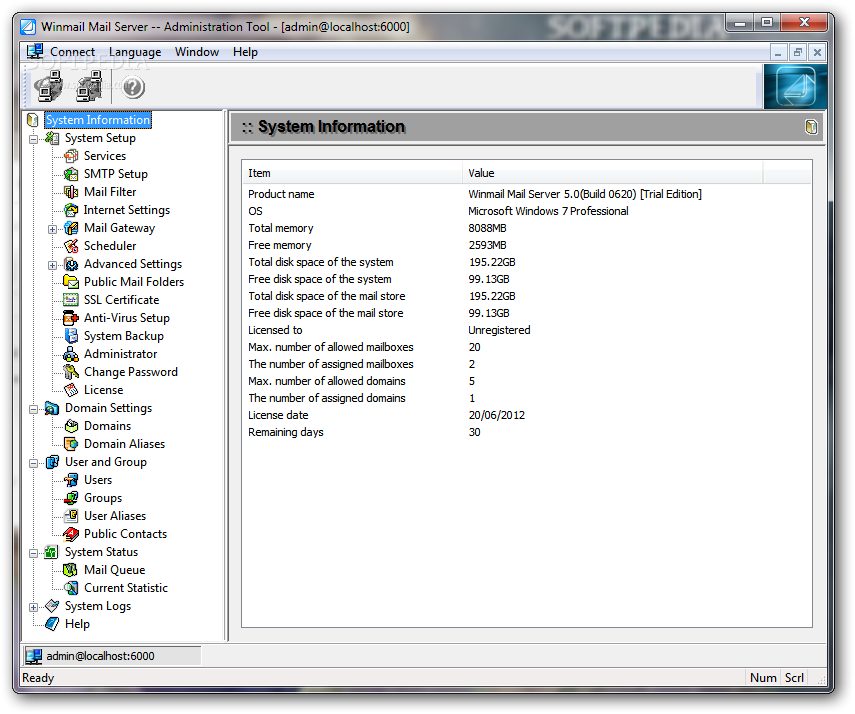Click the Internet Settings icon
Viewport: 855px width, 714px height.
(x=71, y=210)
